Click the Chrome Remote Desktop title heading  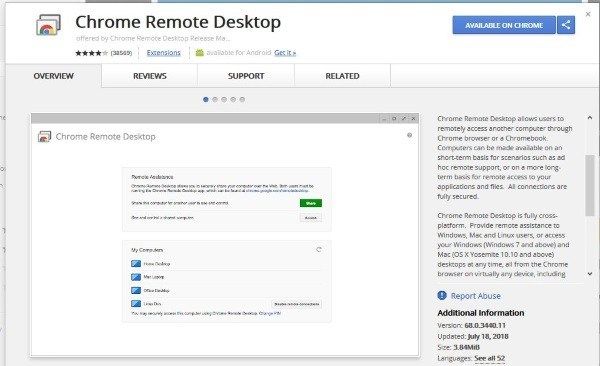pyautogui.click(x=178, y=22)
